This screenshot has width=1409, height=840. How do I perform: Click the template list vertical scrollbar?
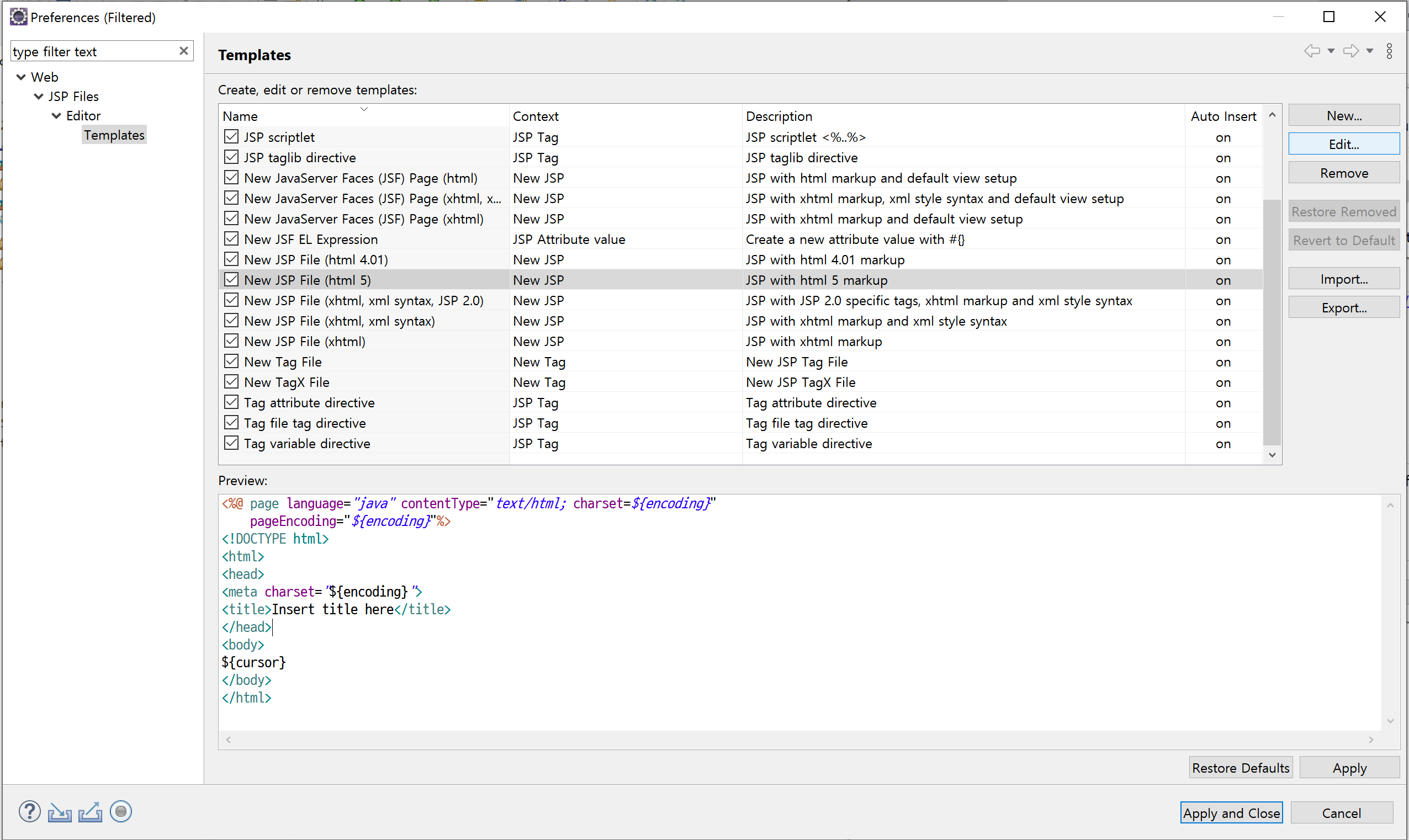[1272, 322]
